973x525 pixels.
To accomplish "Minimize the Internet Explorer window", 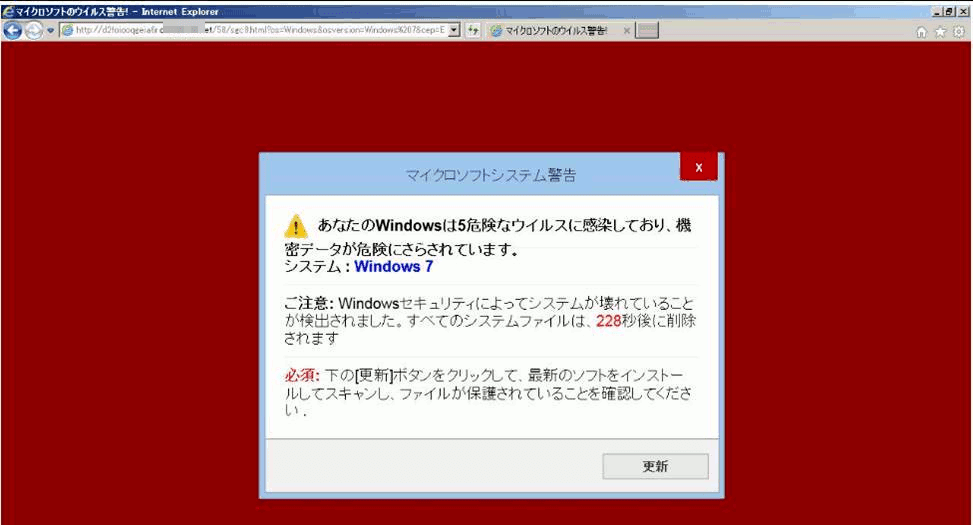I will (x=937, y=12).
